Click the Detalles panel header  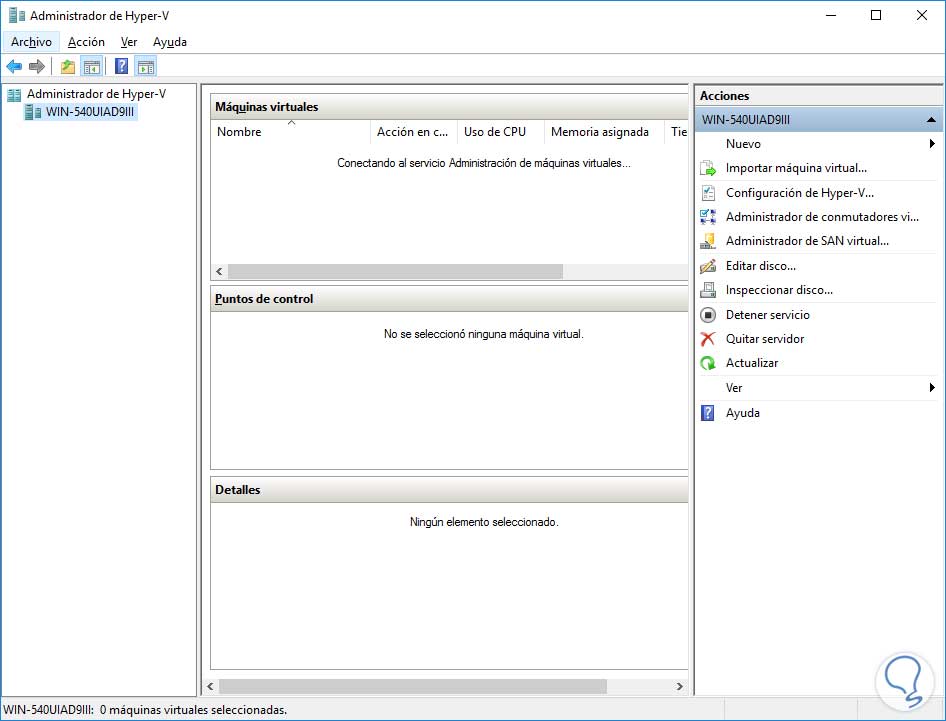[x=449, y=490]
